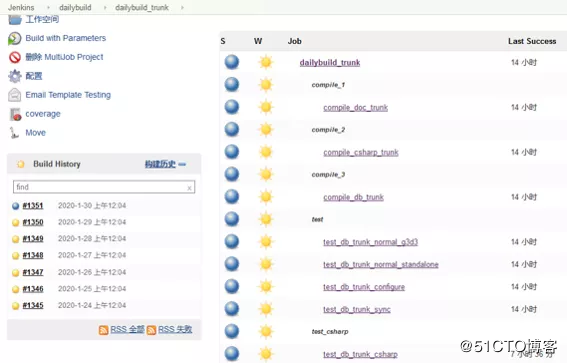
Task: Click the blue status ball for test_db_trunk_csharp
Action: [232, 354]
